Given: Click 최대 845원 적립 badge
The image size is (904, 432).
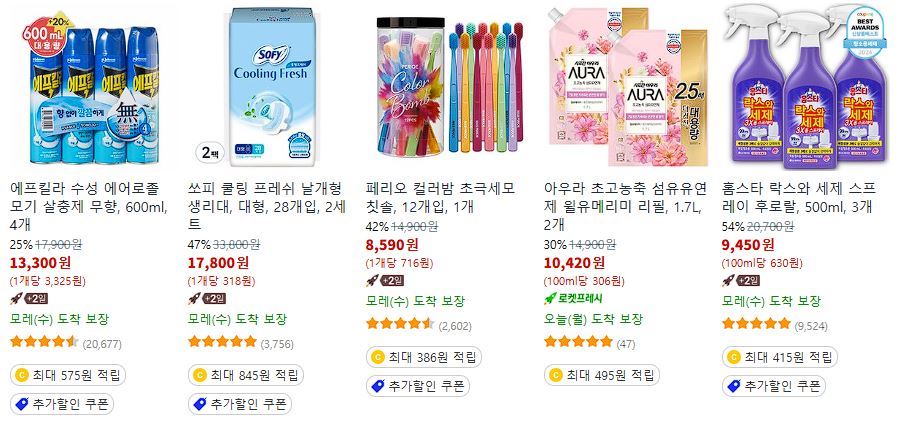Looking at the screenshot, I should [x=246, y=376].
